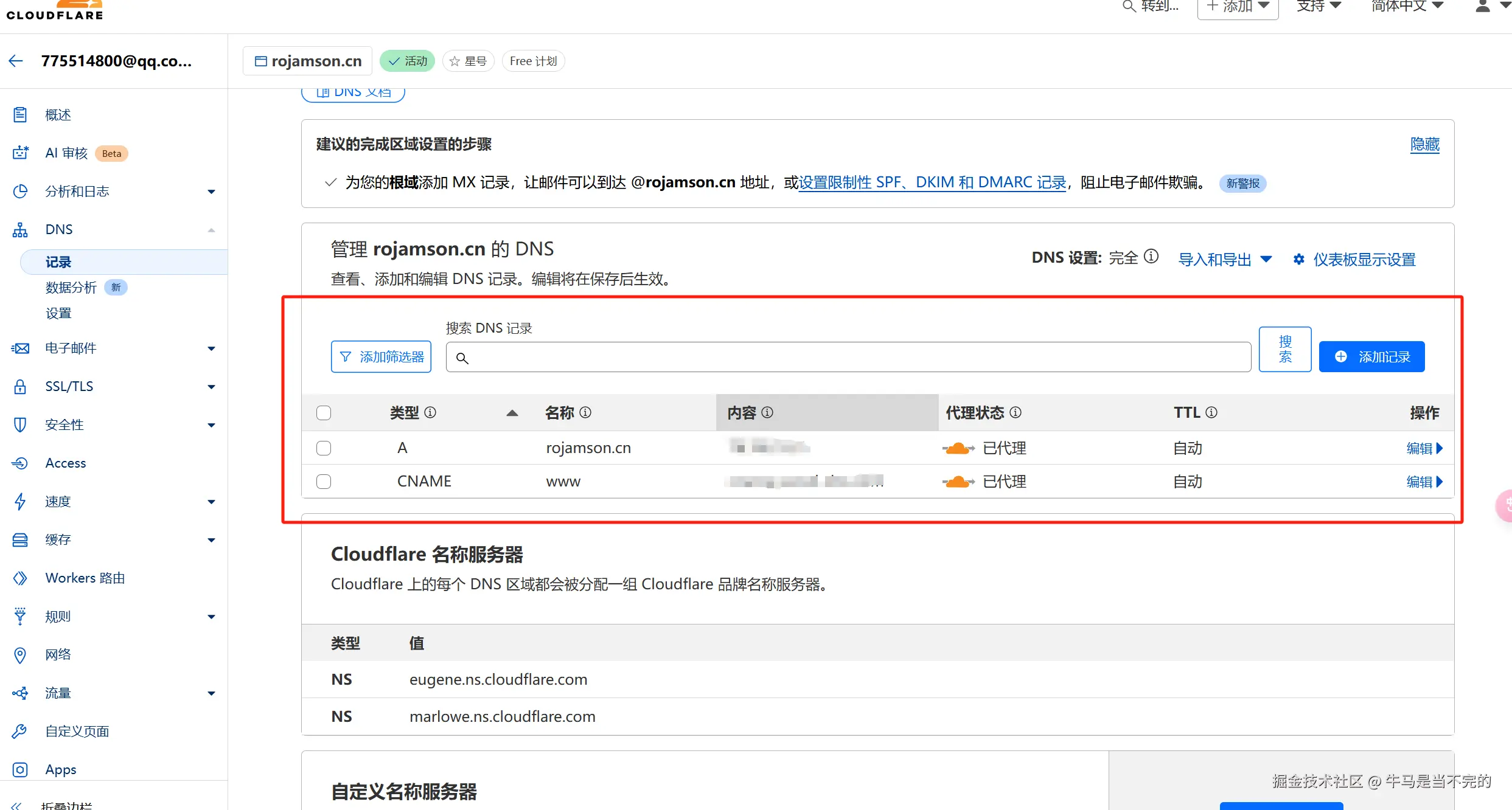Open the 概述 overview icon in sidebar

[20, 115]
